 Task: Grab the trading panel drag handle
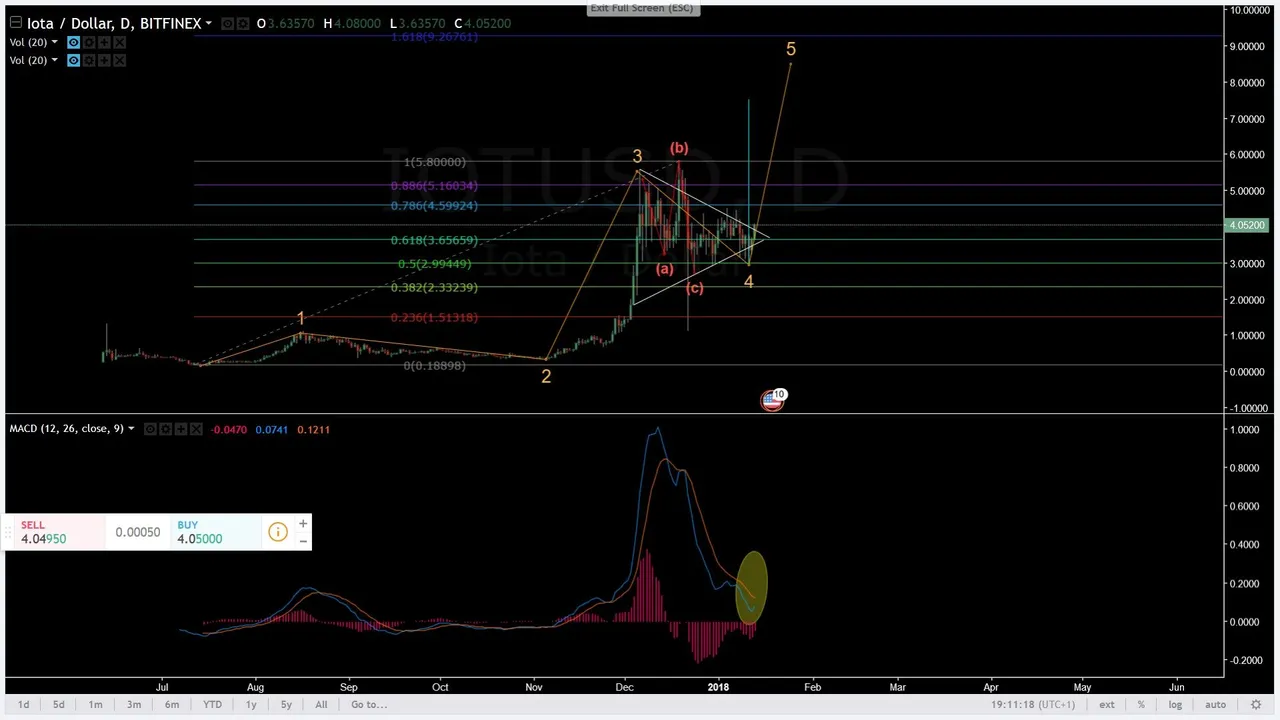click(9, 532)
